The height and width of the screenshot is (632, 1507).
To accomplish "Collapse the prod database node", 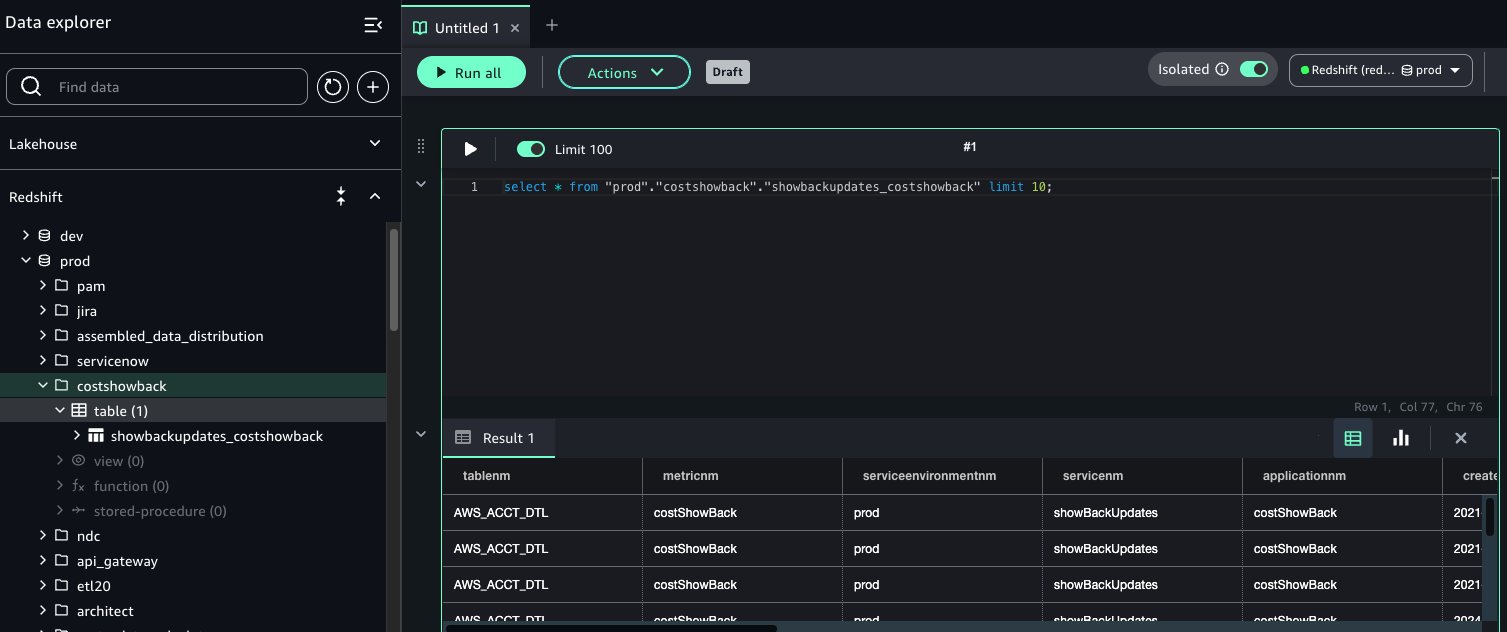I will pyautogui.click(x=26, y=261).
